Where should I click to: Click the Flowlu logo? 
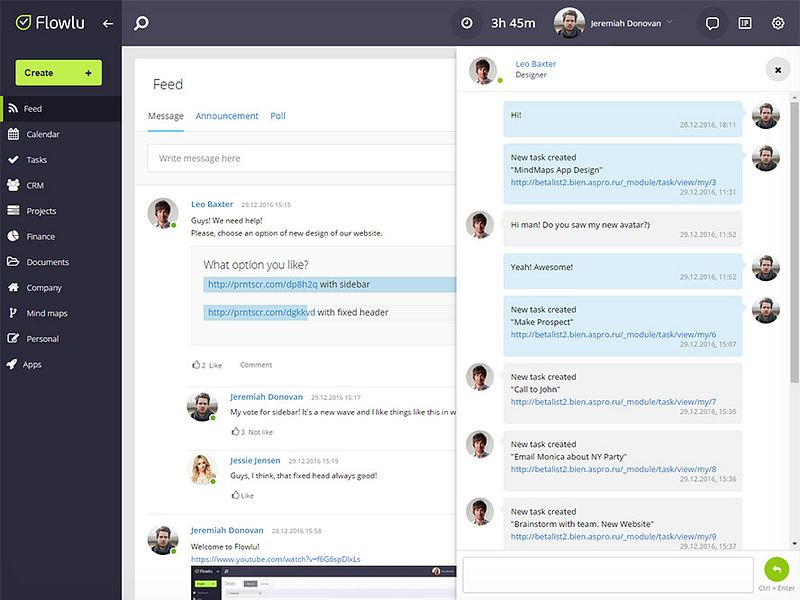tap(50, 23)
